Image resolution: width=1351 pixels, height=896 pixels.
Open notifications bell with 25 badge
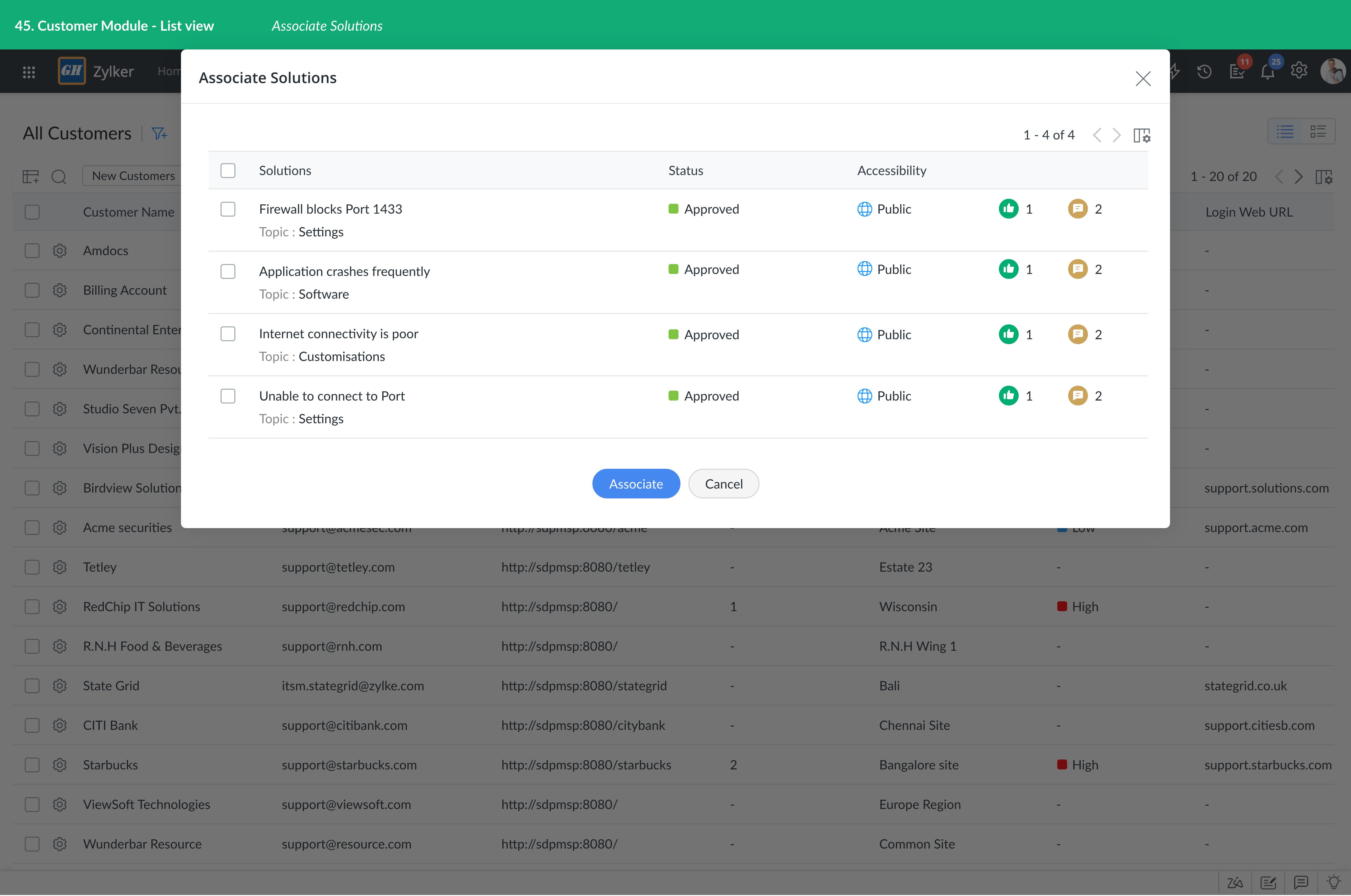1268,71
